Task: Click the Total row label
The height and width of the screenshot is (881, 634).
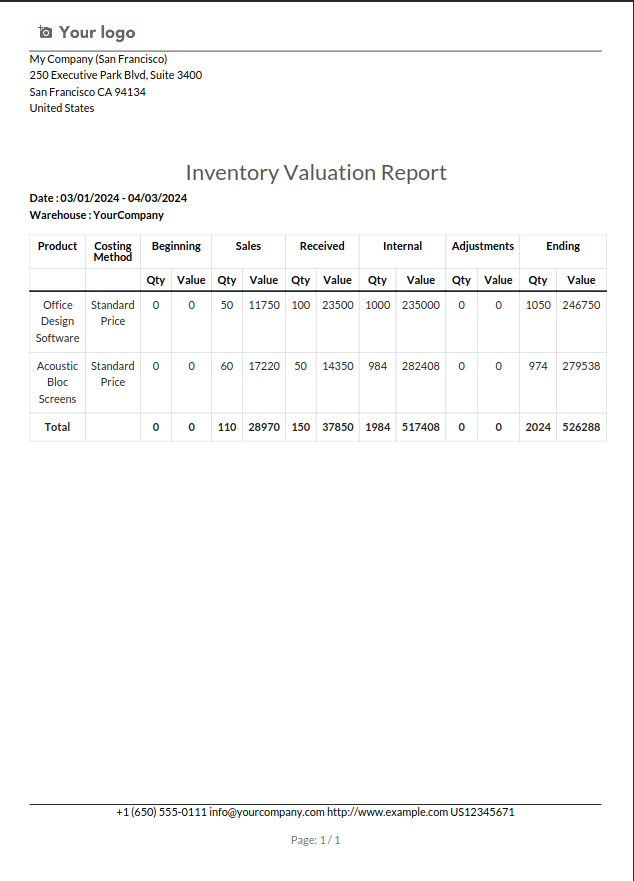Action: click(x=57, y=427)
